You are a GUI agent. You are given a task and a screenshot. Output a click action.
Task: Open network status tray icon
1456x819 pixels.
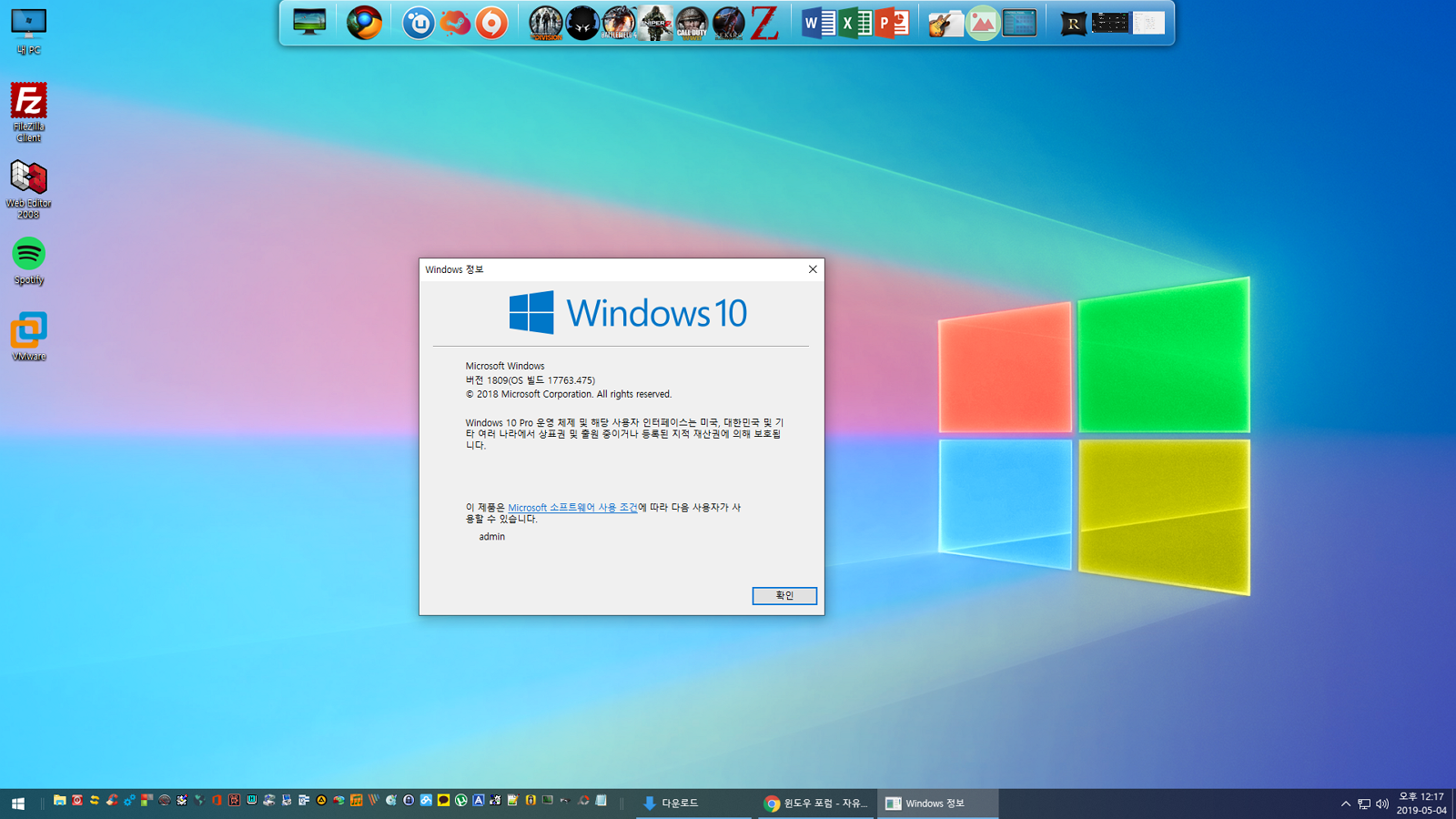[x=1364, y=804]
